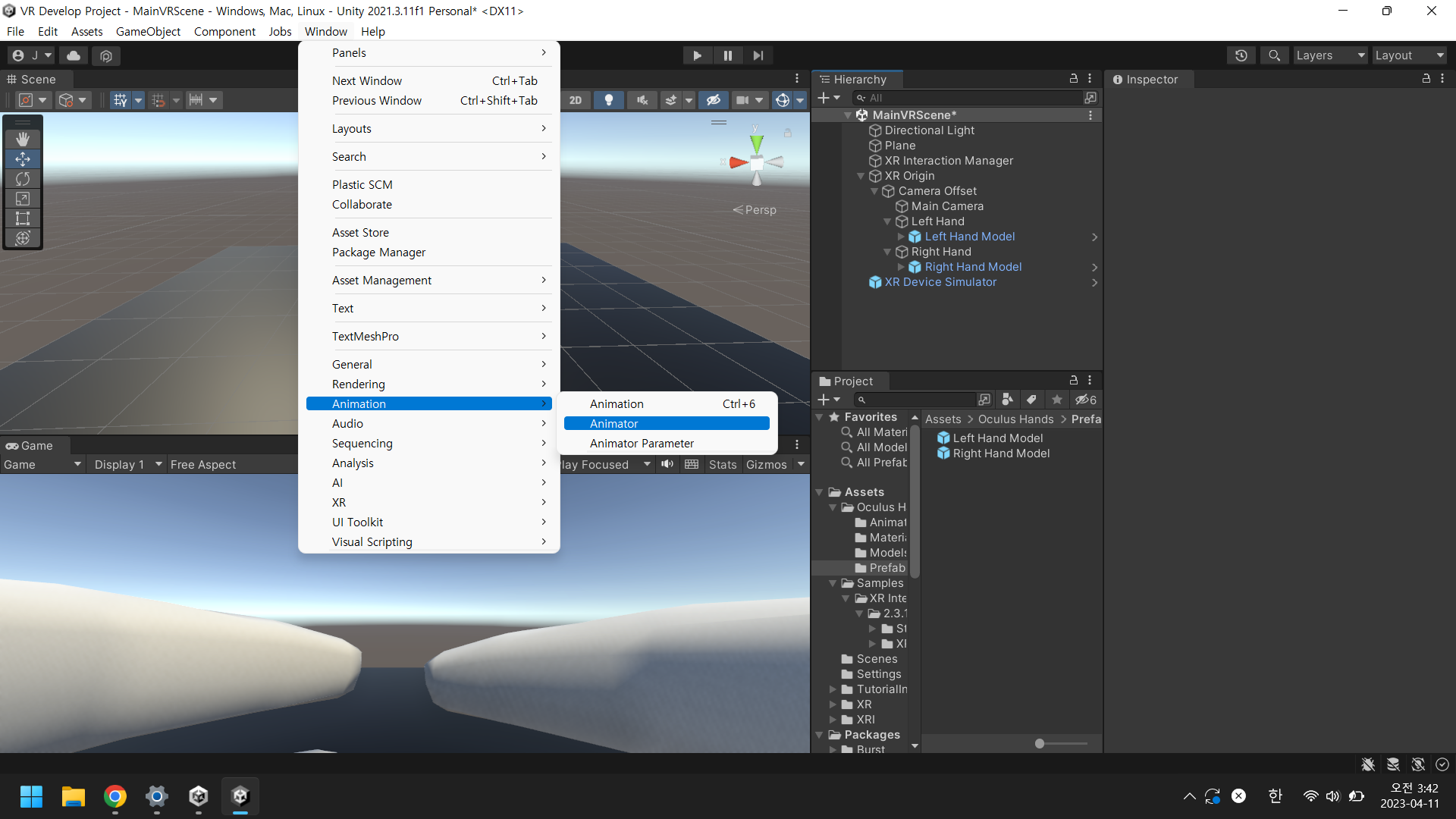Click the Play button
The image size is (1456, 819).
pyautogui.click(x=697, y=55)
